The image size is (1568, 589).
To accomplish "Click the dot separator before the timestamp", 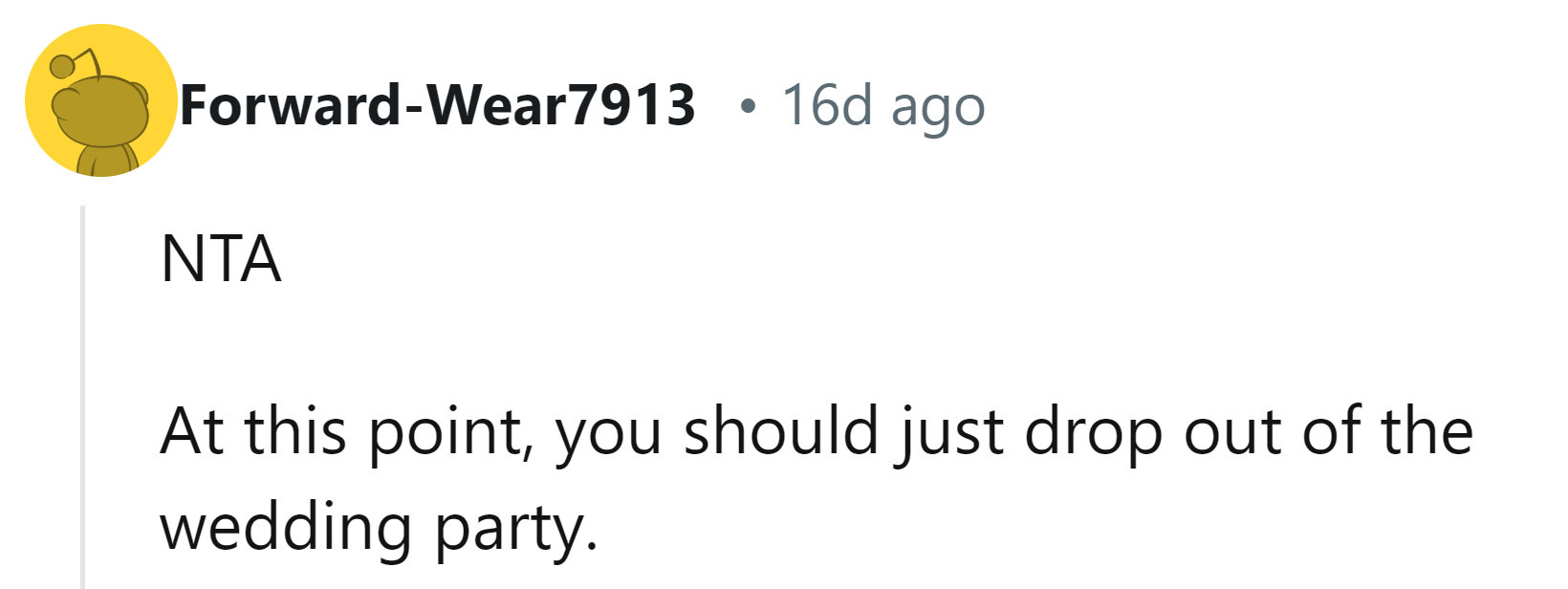I will click(747, 105).
